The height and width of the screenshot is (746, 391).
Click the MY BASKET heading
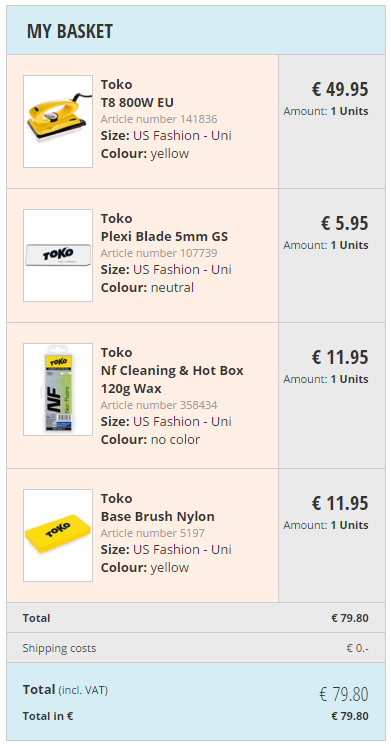[70, 31]
